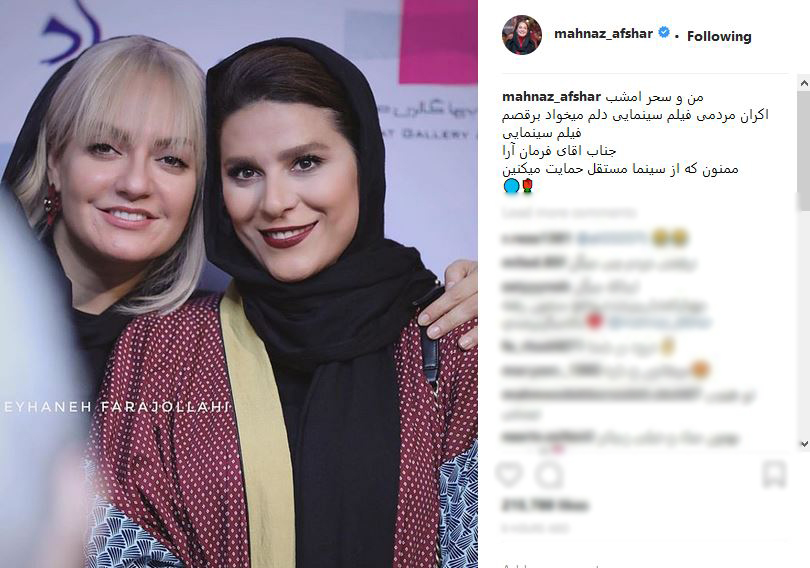Like the post with the heart icon
The image size is (810, 568).
[510, 475]
